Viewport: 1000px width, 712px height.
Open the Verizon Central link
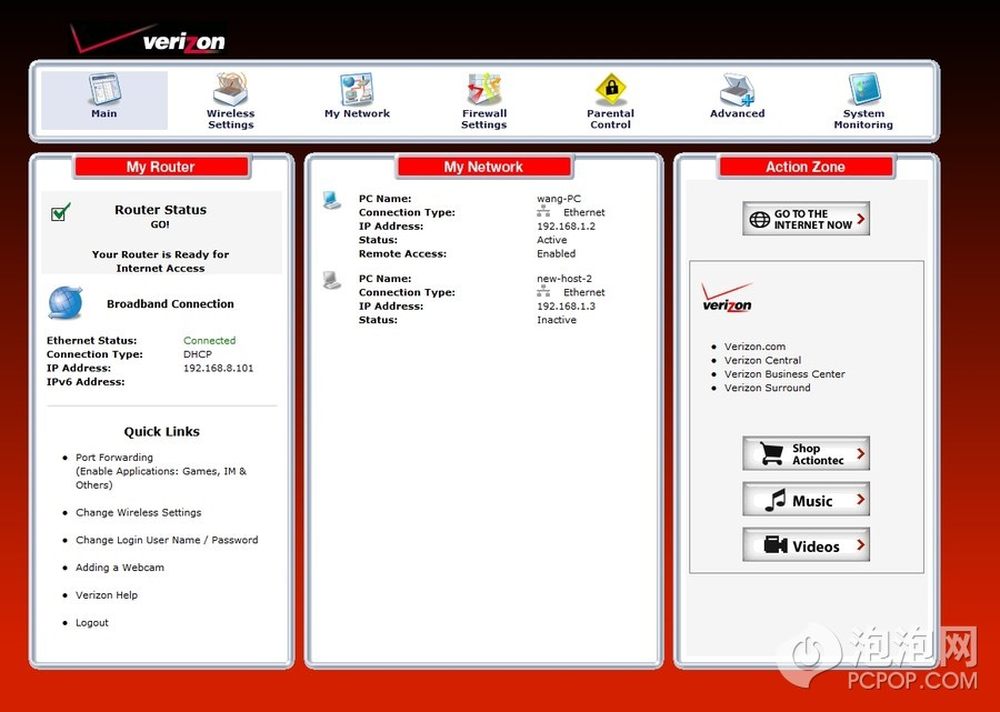point(763,360)
